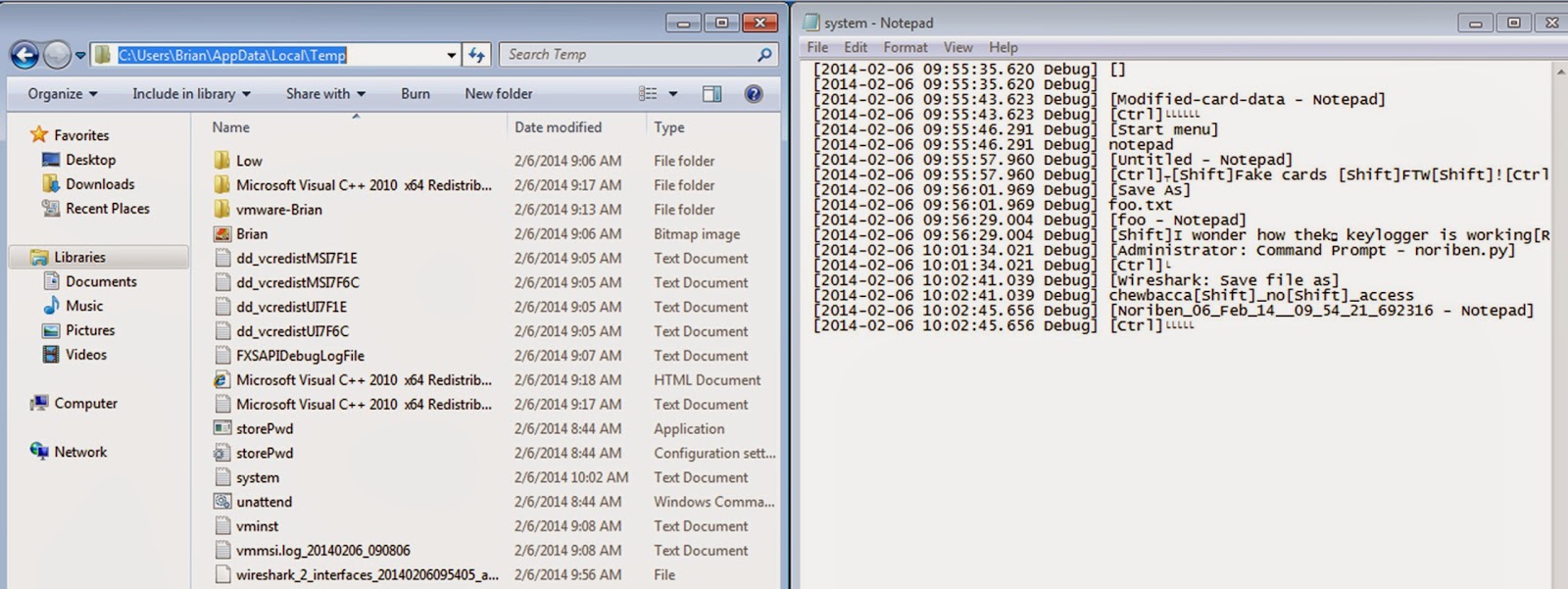The width and height of the screenshot is (1568, 589).
Task: Select the unattend Windows Command icon
Action: click(x=222, y=502)
